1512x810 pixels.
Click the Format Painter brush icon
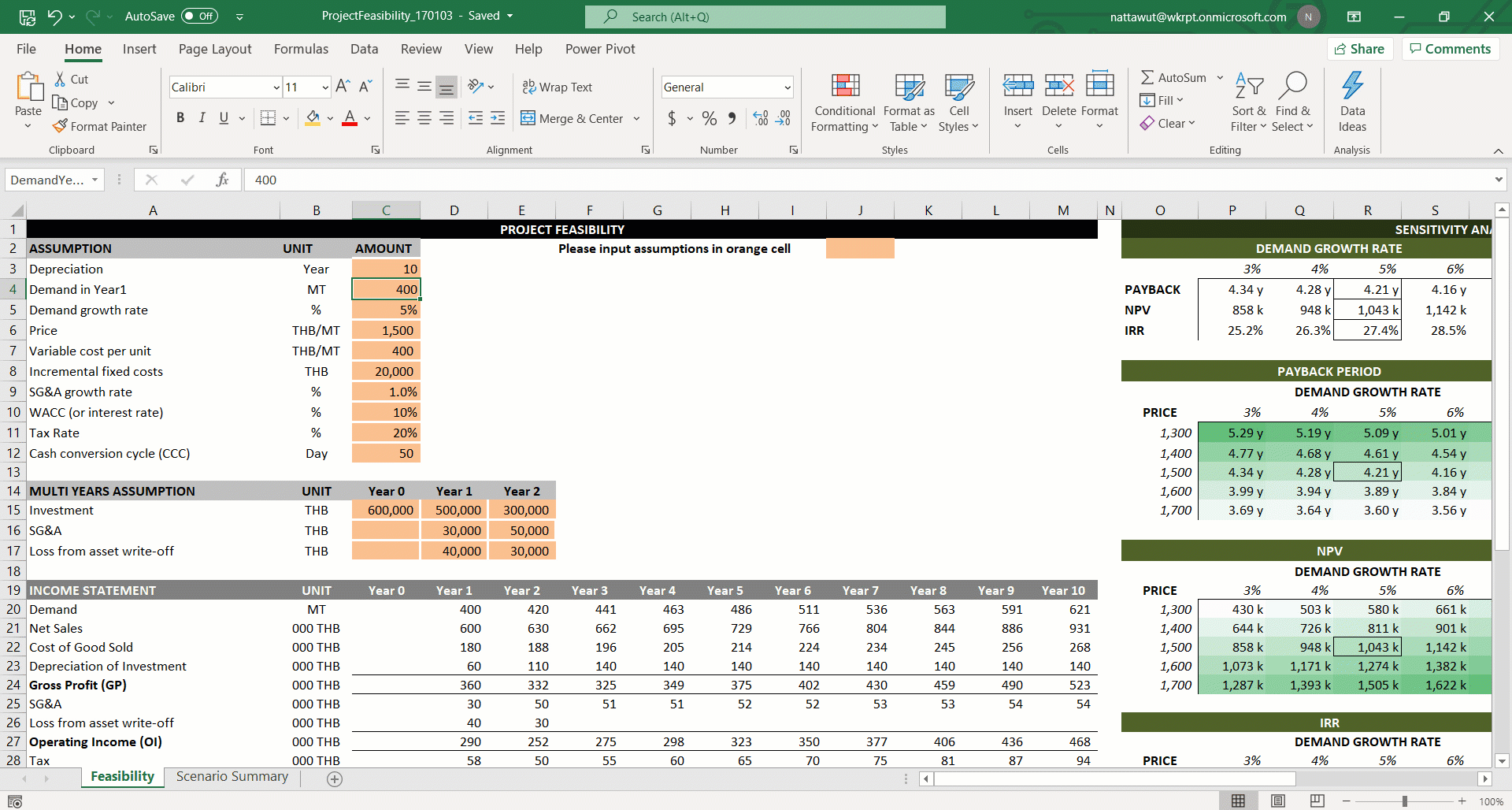pyautogui.click(x=60, y=126)
